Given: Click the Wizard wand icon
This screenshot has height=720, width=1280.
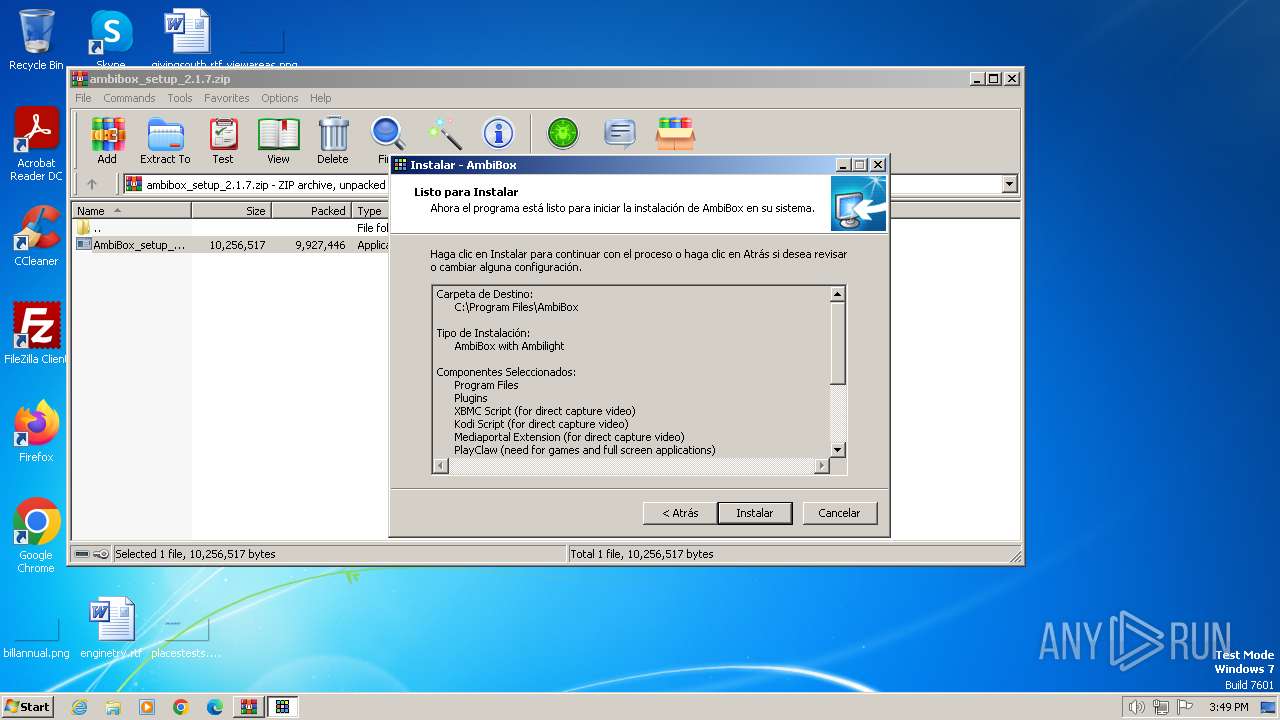Looking at the screenshot, I should [x=444, y=134].
